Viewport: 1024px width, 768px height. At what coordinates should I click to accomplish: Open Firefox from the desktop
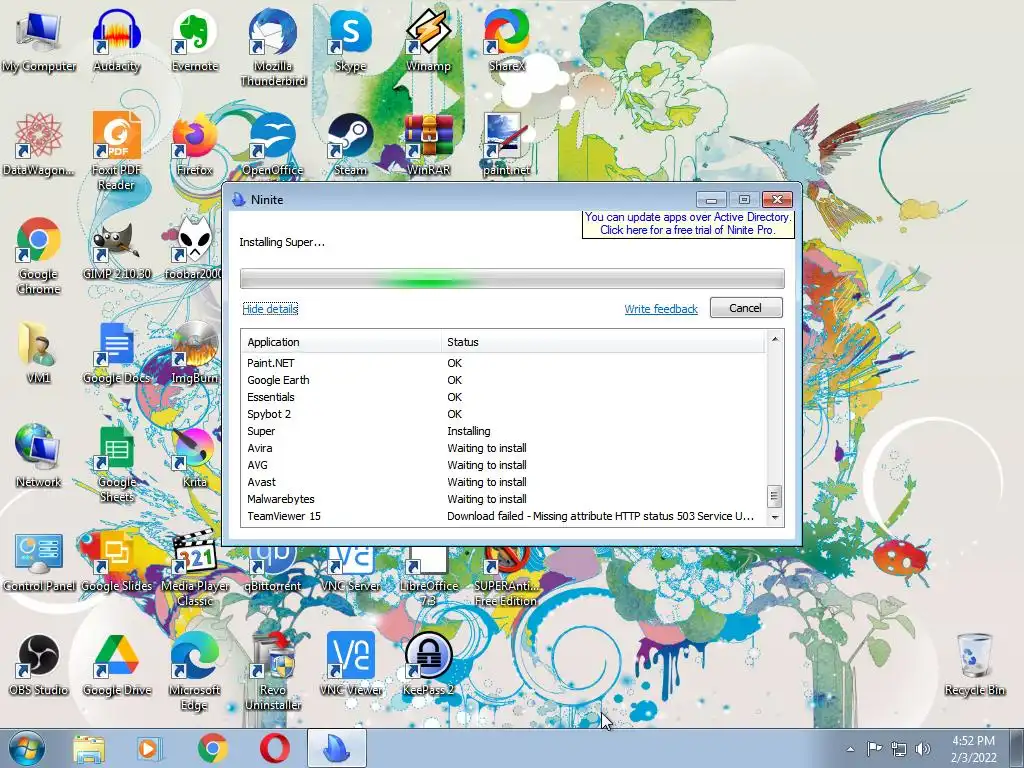click(x=195, y=145)
